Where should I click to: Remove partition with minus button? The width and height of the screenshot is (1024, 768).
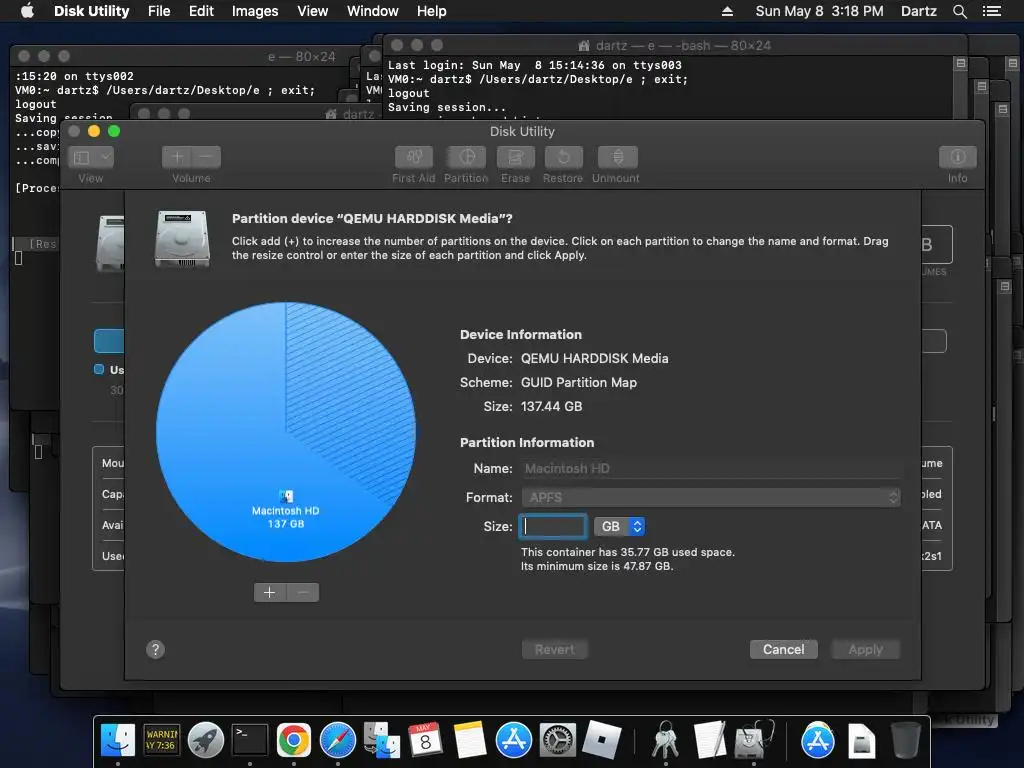pyautogui.click(x=303, y=592)
